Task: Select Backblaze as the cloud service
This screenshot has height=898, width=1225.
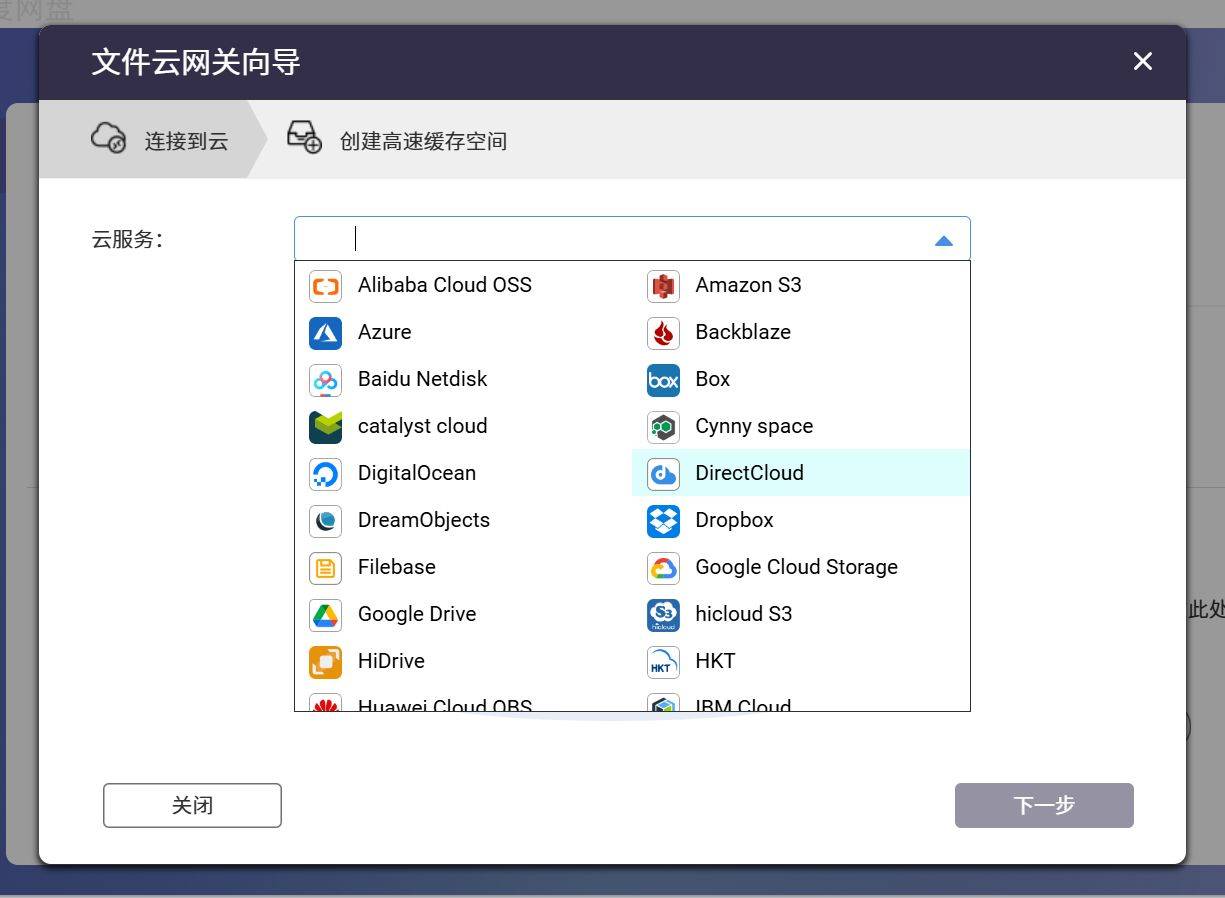Action: pyautogui.click(x=801, y=332)
